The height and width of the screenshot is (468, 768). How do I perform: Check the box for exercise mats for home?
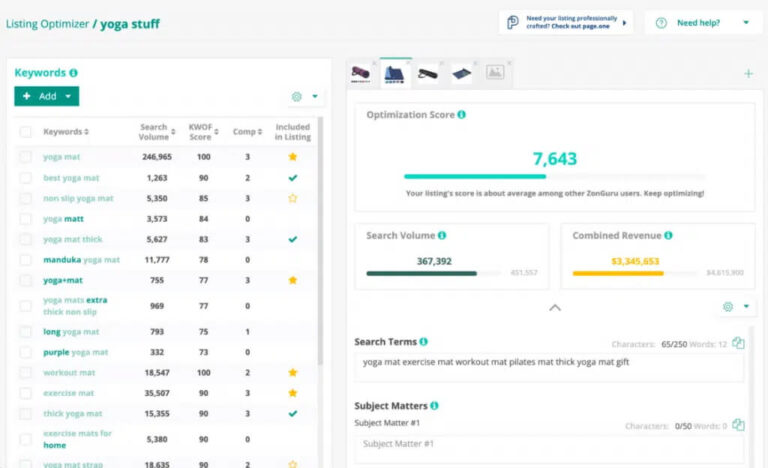tap(25, 440)
